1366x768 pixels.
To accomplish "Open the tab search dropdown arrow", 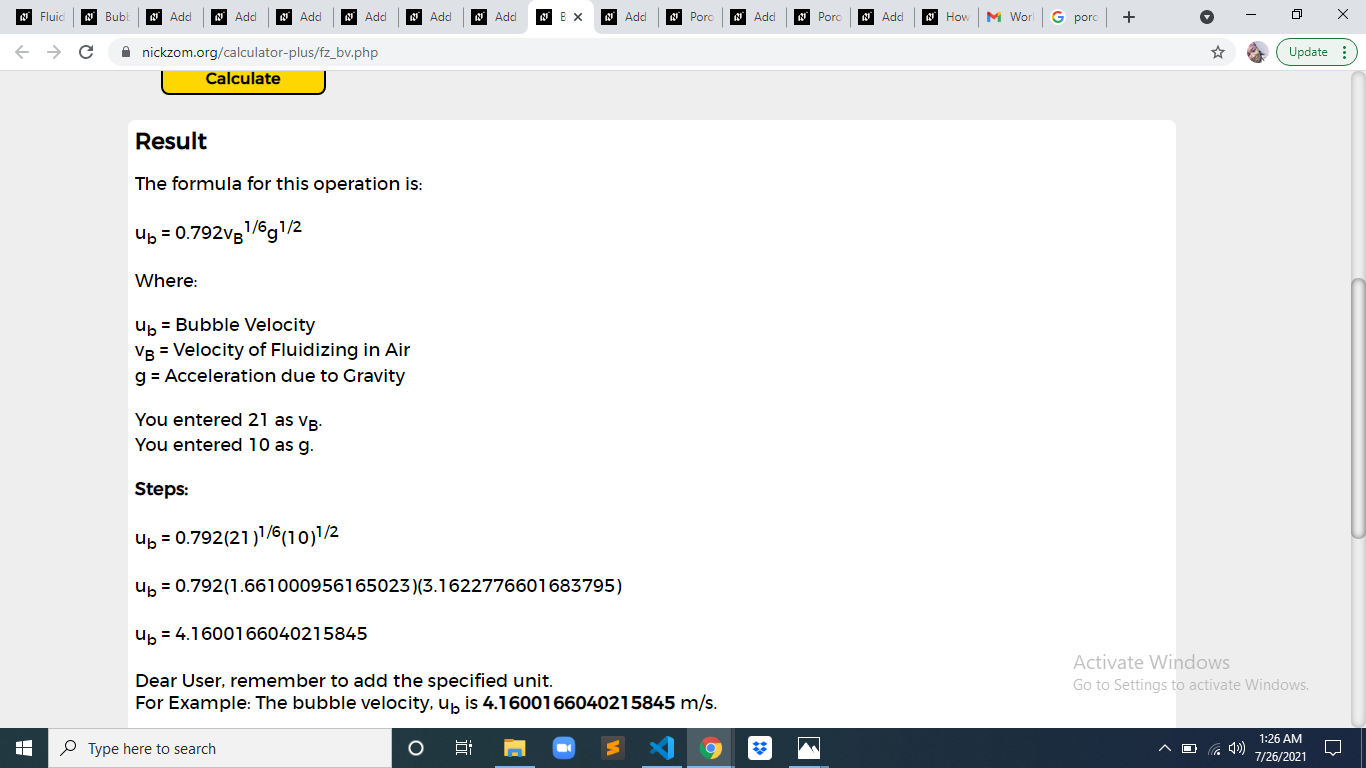I will point(1206,17).
